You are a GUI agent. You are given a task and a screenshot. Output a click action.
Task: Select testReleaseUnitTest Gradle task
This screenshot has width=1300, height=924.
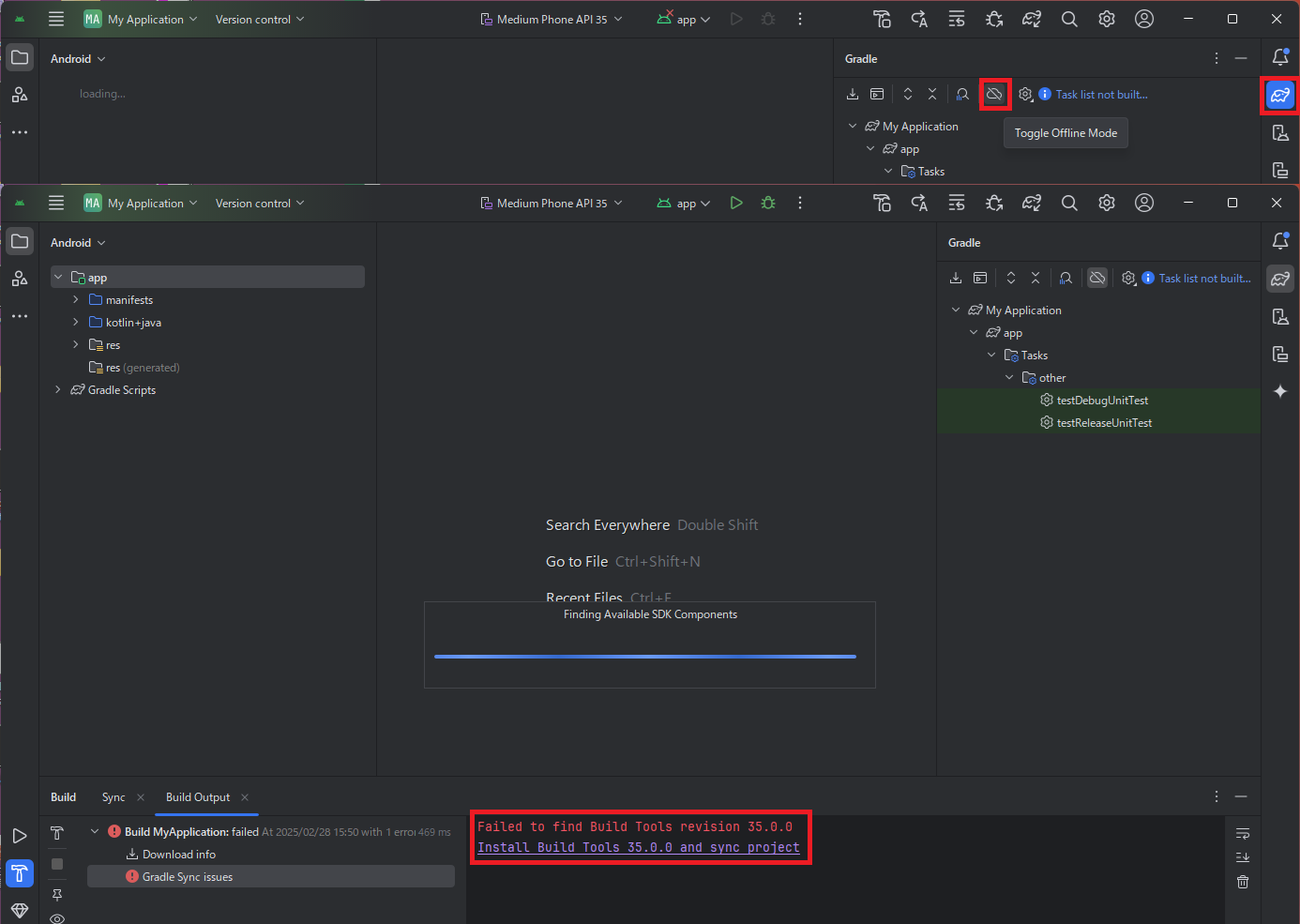point(1104,423)
